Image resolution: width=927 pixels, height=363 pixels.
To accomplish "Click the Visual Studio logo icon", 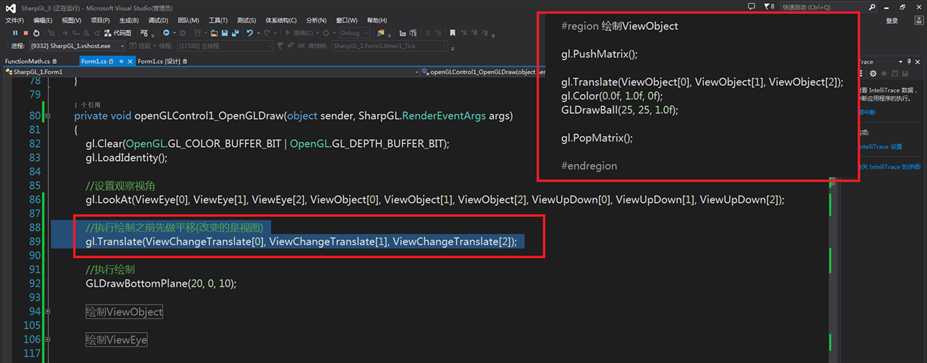I will (11, 8).
